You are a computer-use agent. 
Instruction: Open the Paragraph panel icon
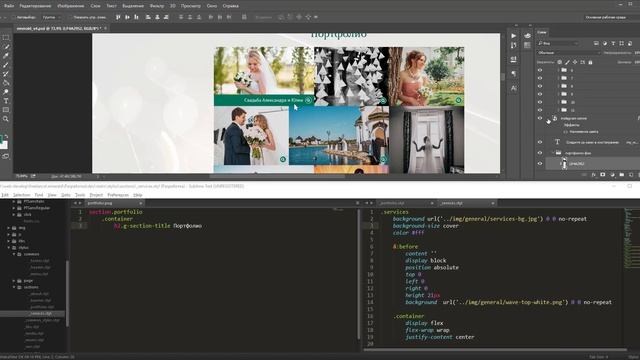[x=513, y=74]
